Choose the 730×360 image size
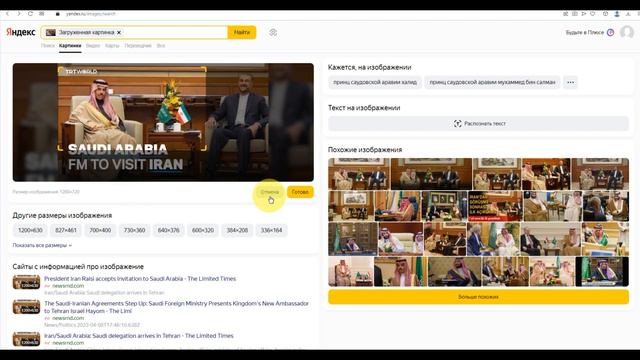Viewport: 640px width, 360px height. tap(134, 230)
